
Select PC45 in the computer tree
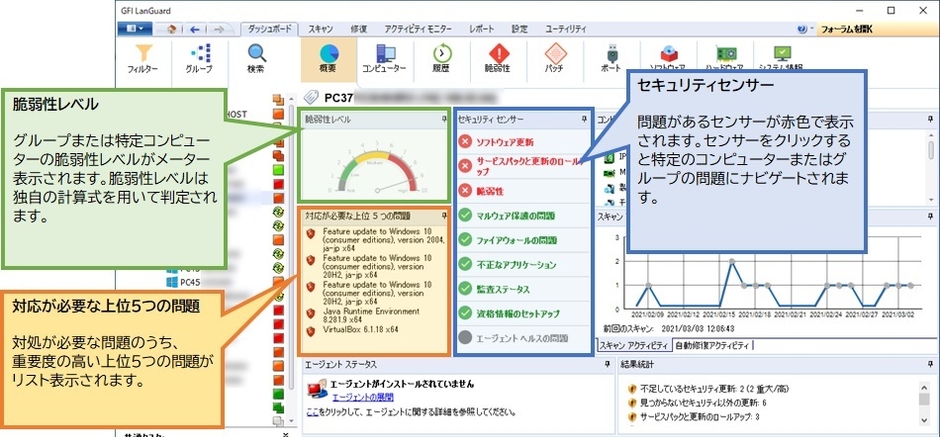tap(190, 282)
